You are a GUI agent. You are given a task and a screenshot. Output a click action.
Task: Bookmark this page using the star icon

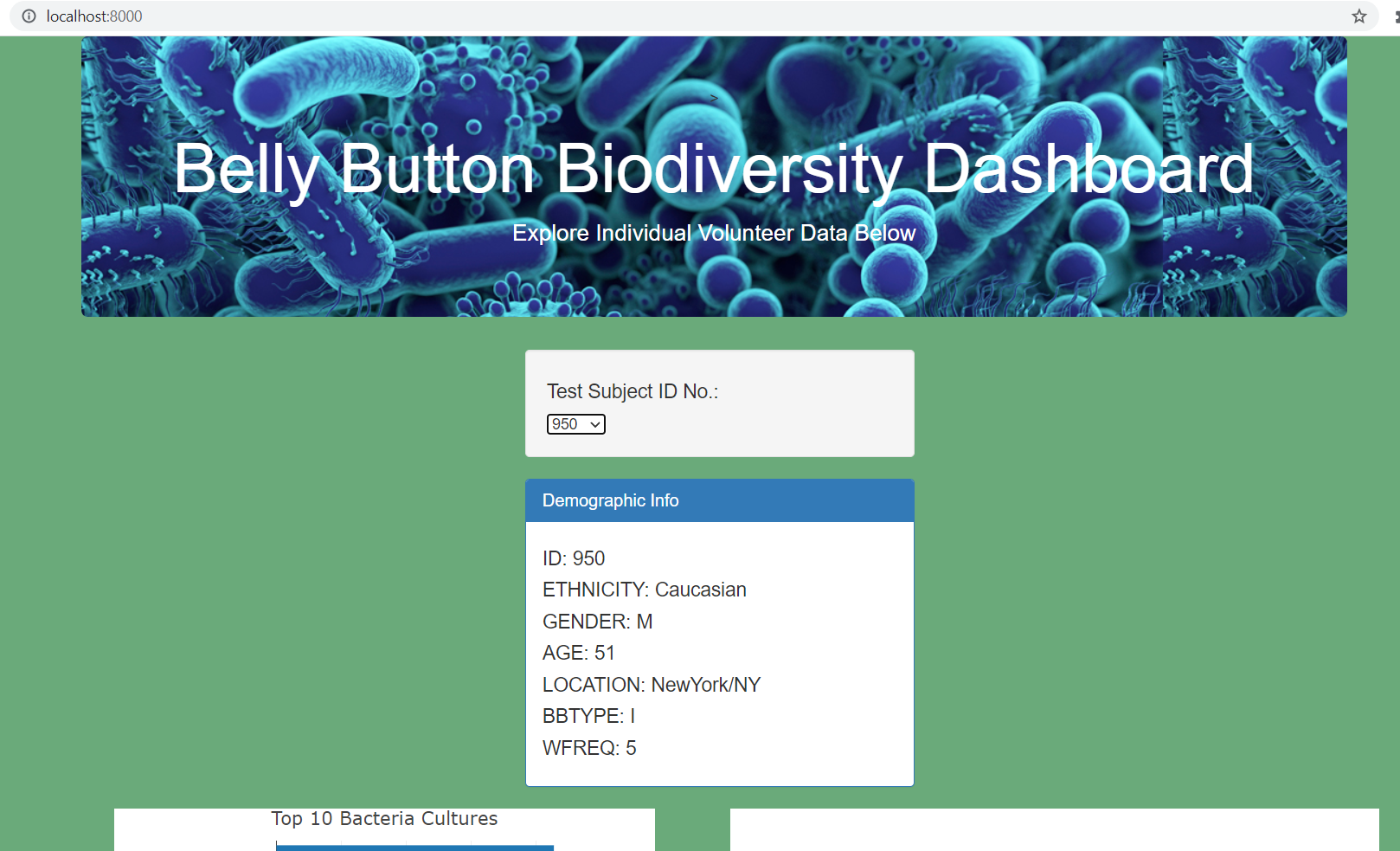point(1359,16)
